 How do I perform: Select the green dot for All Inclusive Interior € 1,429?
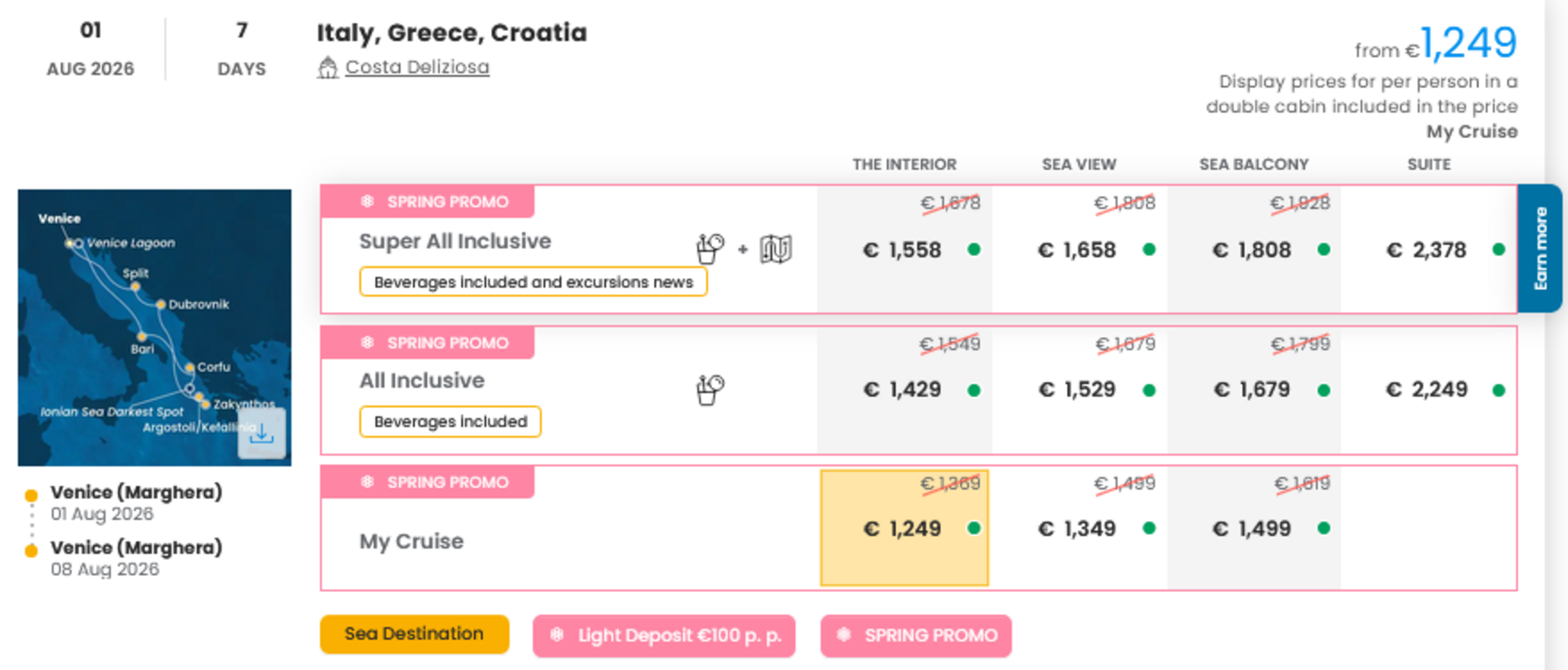[x=973, y=389]
